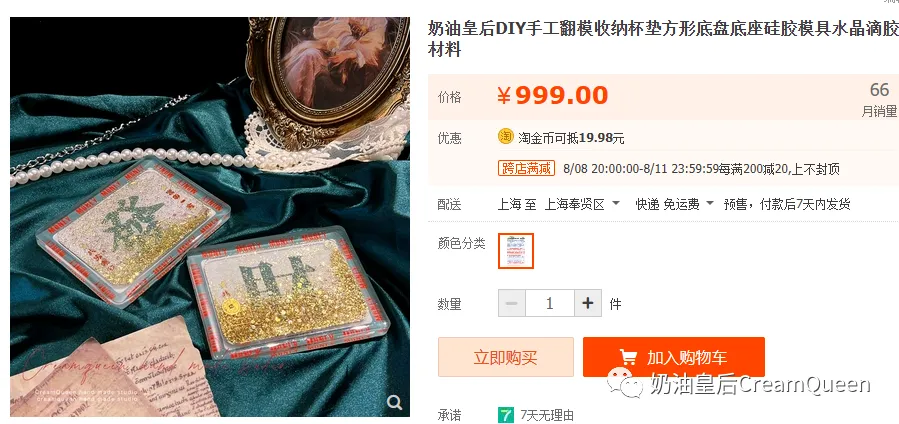Click the 7天无理由 return policy text
This screenshot has width=899, height=424.
click(x=547, y=415)
